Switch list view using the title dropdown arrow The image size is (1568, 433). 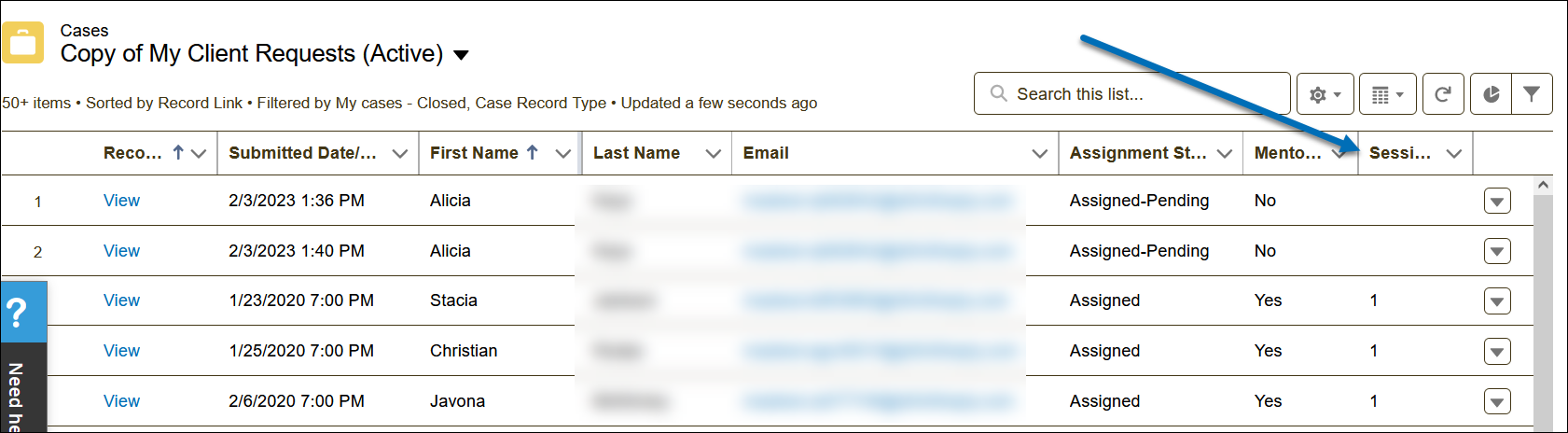click(461, 55)
